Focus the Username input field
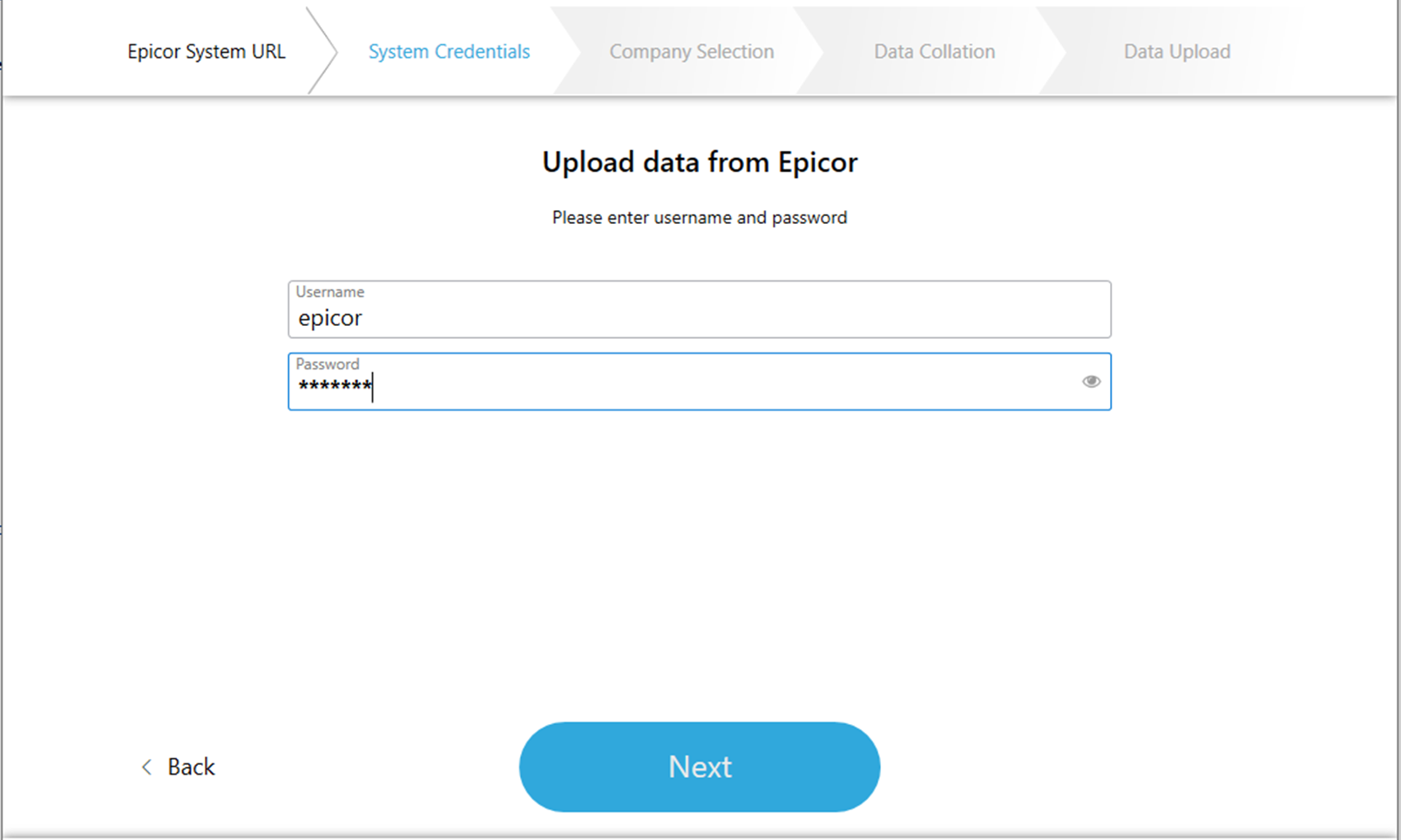 [x=699, y=318]
